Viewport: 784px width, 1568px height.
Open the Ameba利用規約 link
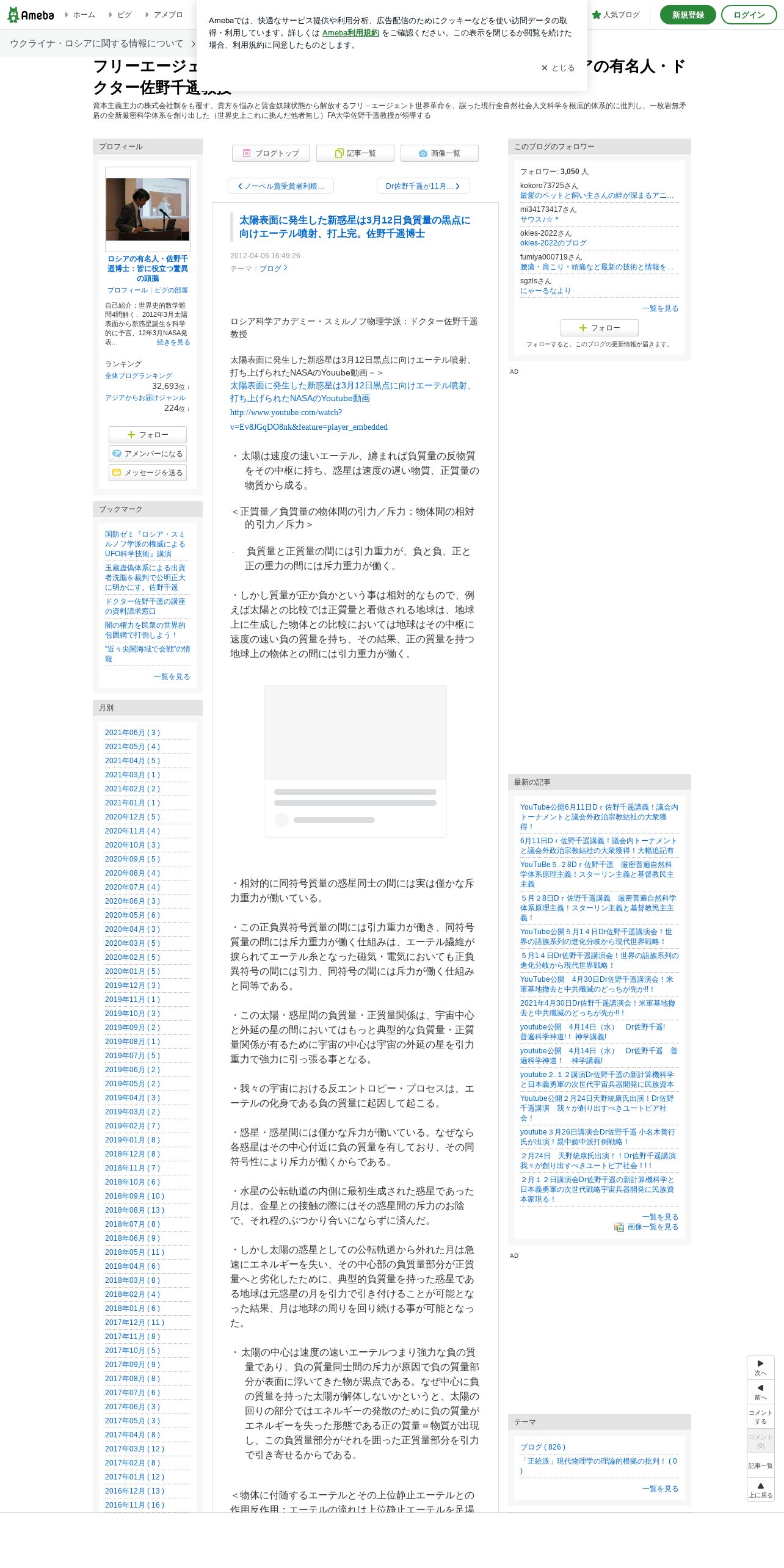click(x=350, y=33)
